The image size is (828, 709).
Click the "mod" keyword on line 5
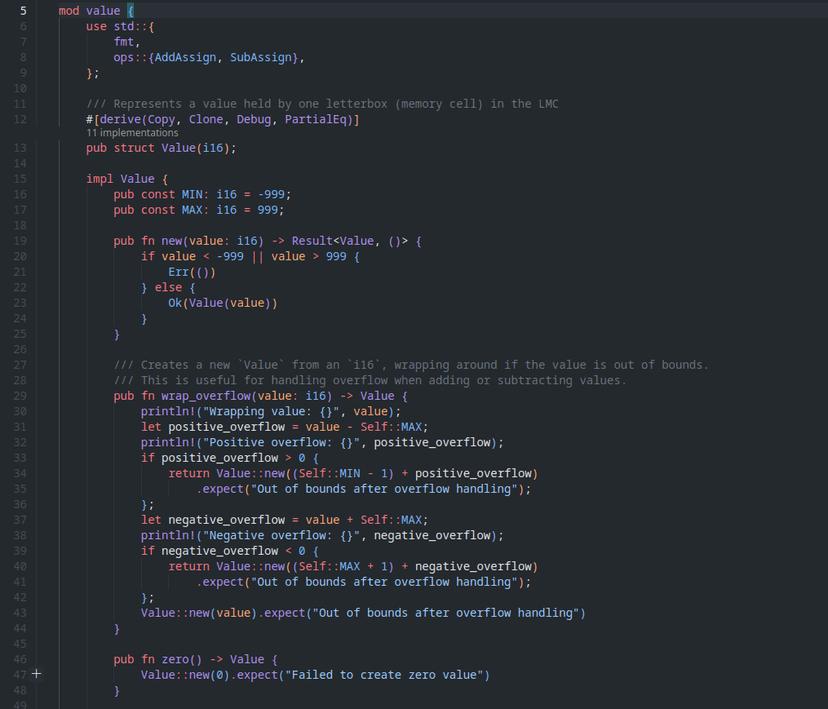point(68,10)
